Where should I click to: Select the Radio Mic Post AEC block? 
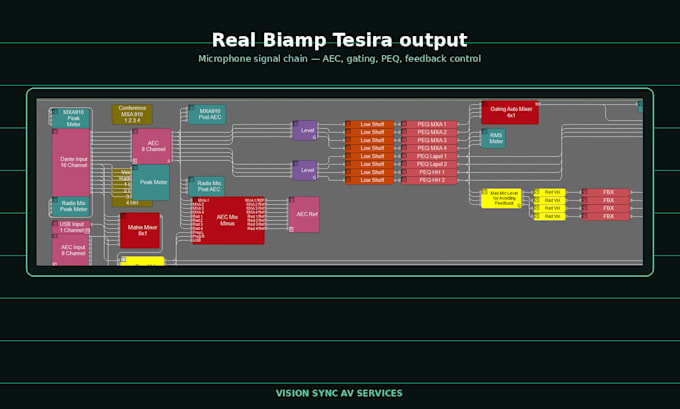207,186
